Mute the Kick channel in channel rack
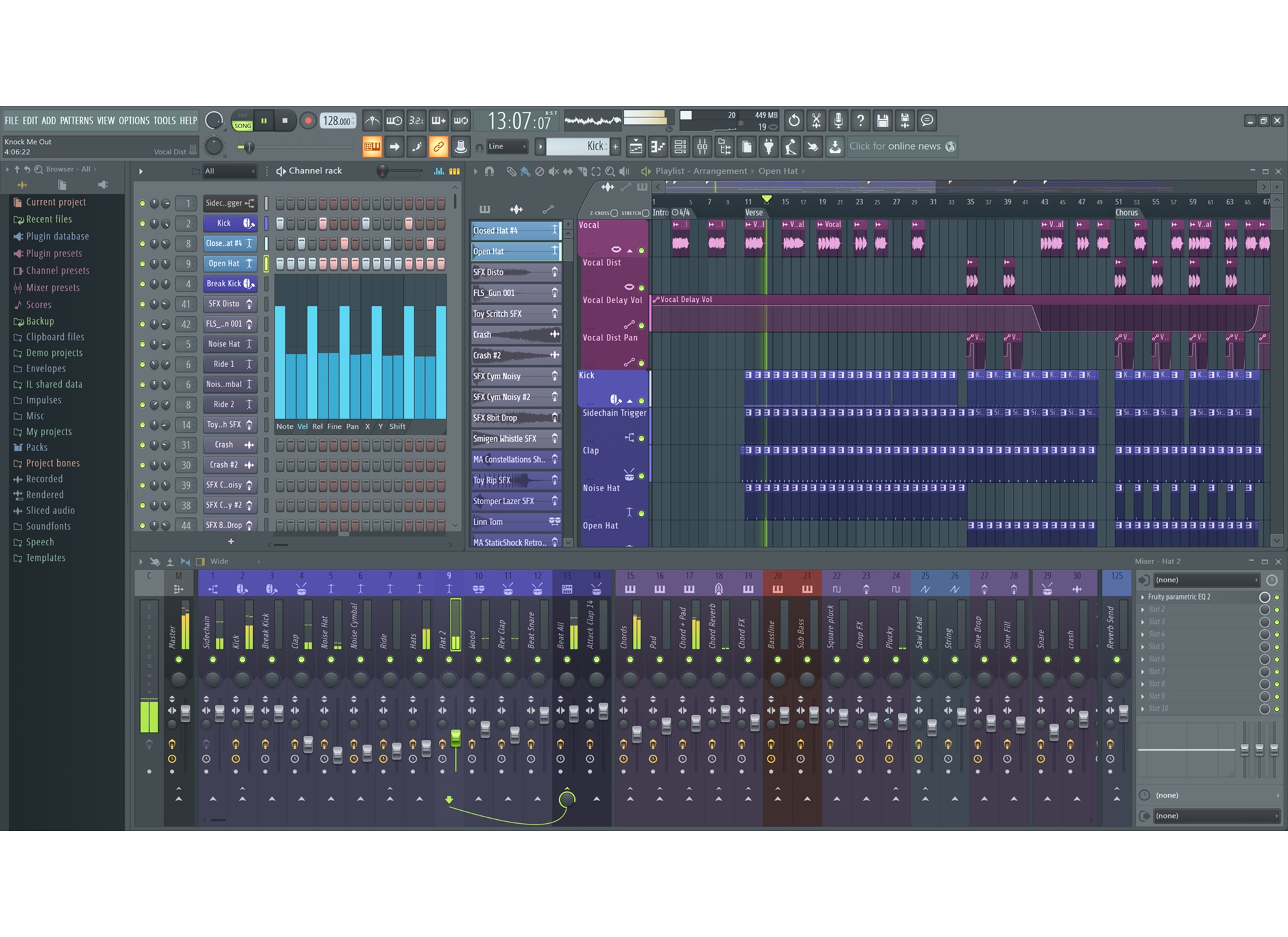Viewport: 1288px width, 937px height. point(143,223)
